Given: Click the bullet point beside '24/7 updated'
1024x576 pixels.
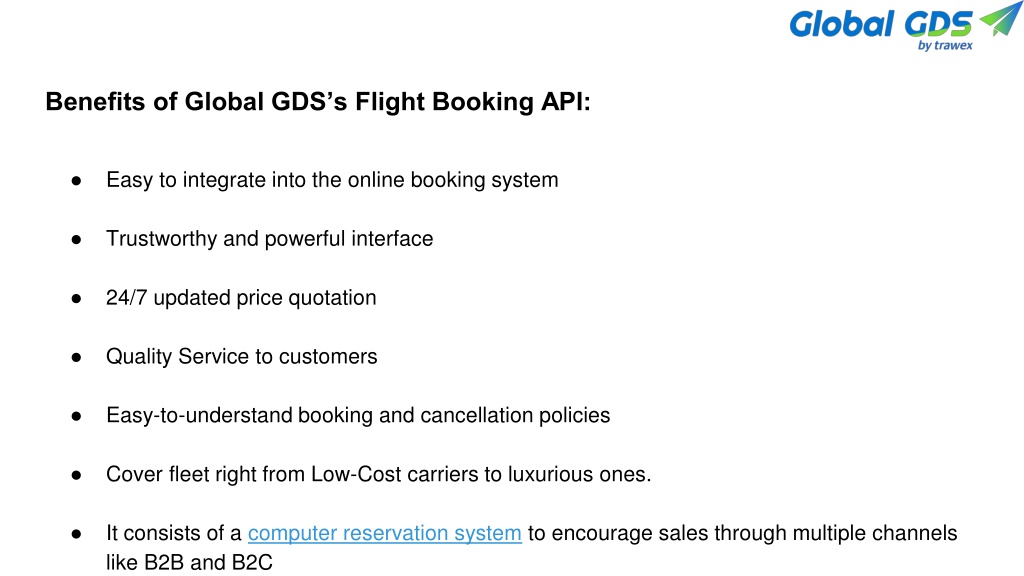Looking at the screenshot, I should coord(76,298).
